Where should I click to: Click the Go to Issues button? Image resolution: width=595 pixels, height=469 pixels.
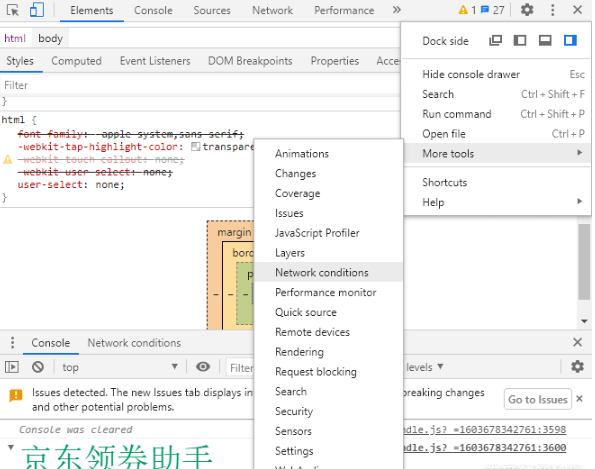[537, 399]
